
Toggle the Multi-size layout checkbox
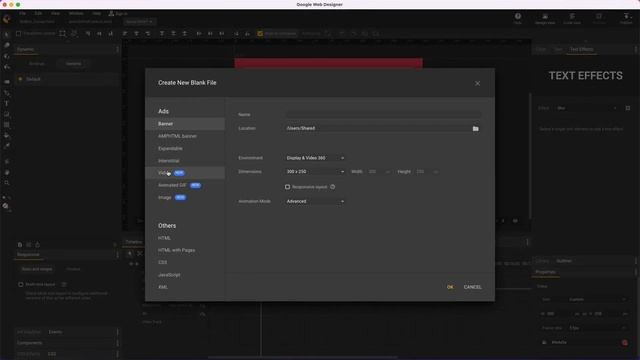[20, 284]
